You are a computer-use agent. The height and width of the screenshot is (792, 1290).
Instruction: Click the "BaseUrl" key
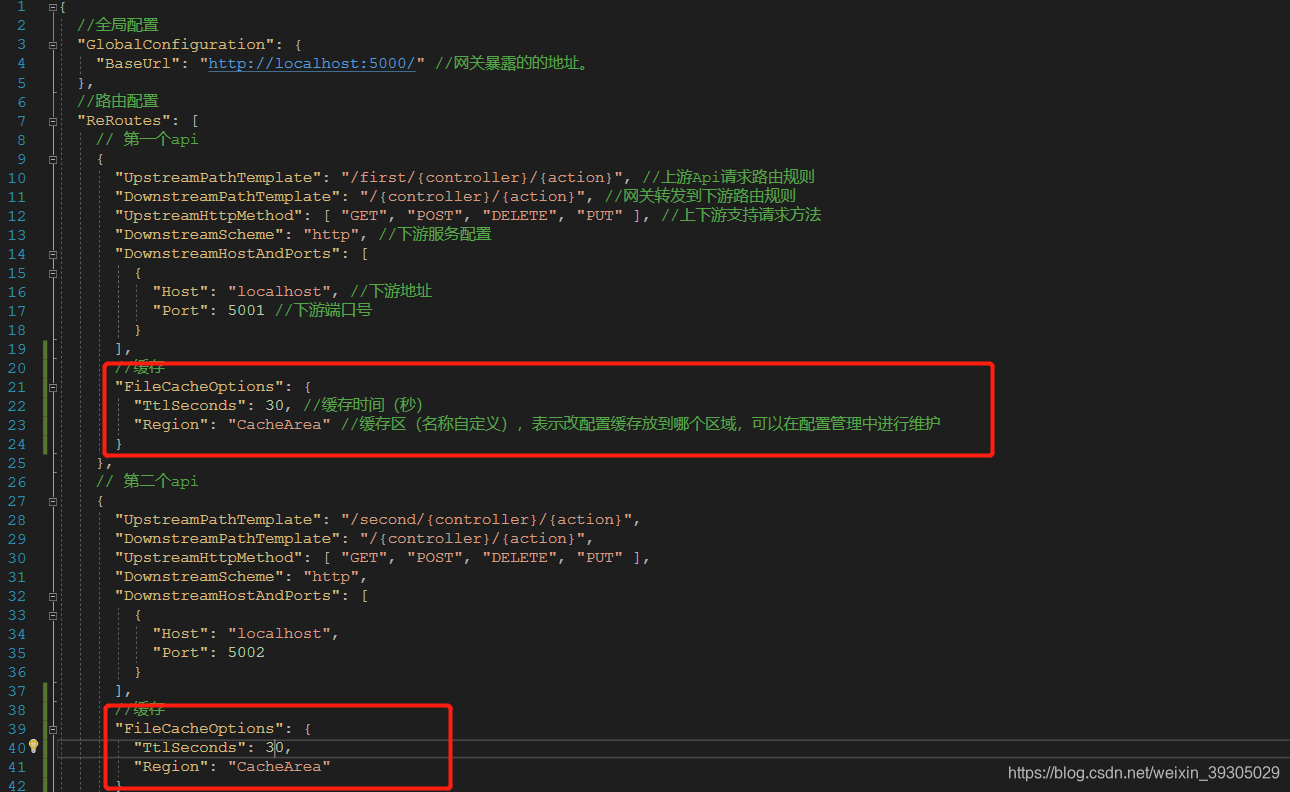pyautogui.click(x=139, y=63)
